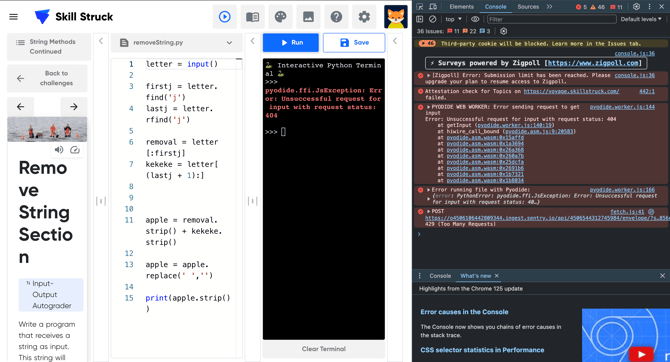Open the drawer three-dot menu
The height and width of the screenshot is (362, 670).
tap(420, 276)
